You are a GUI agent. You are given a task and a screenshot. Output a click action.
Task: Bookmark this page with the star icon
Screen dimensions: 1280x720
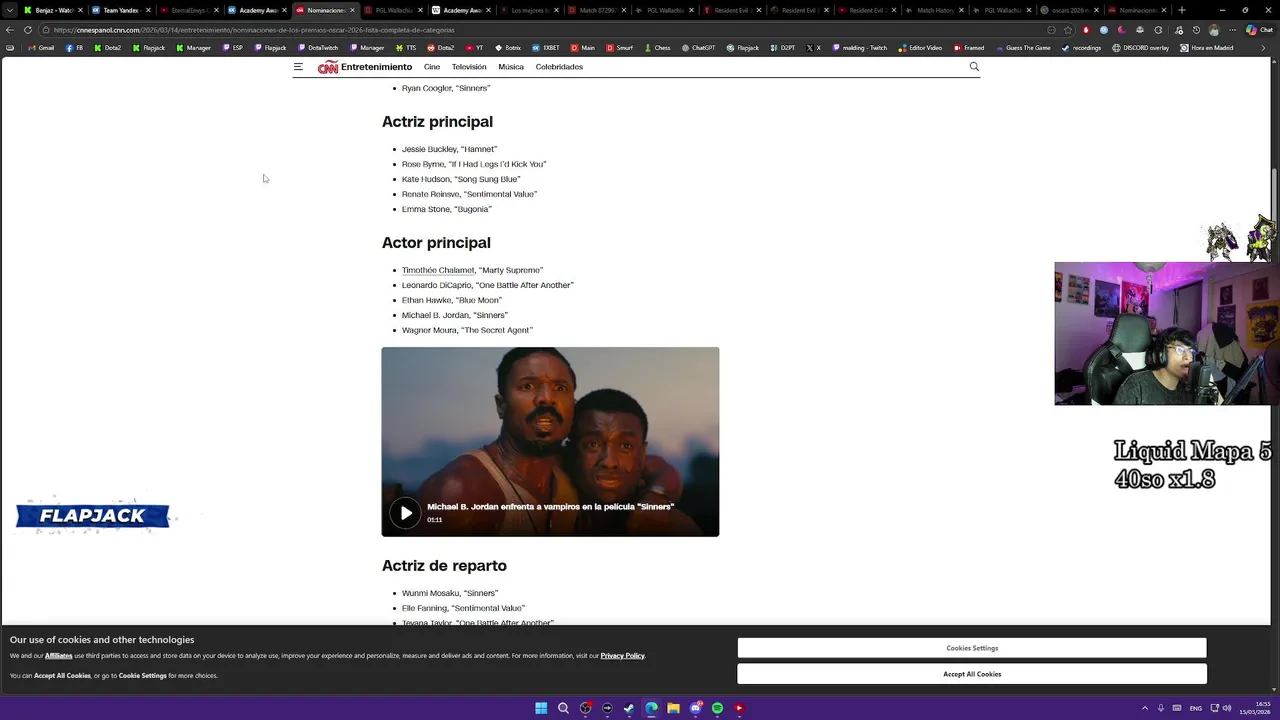click(x=1068, y=30)
